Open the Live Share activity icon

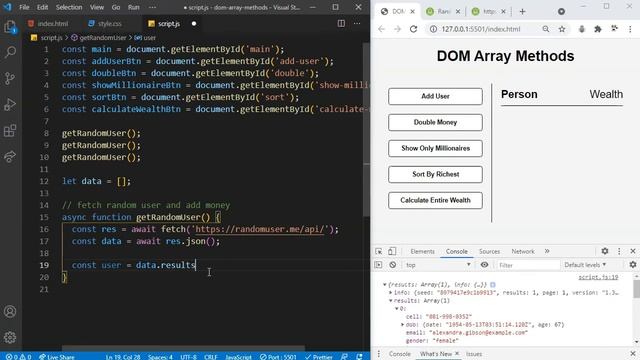point(10,157)
